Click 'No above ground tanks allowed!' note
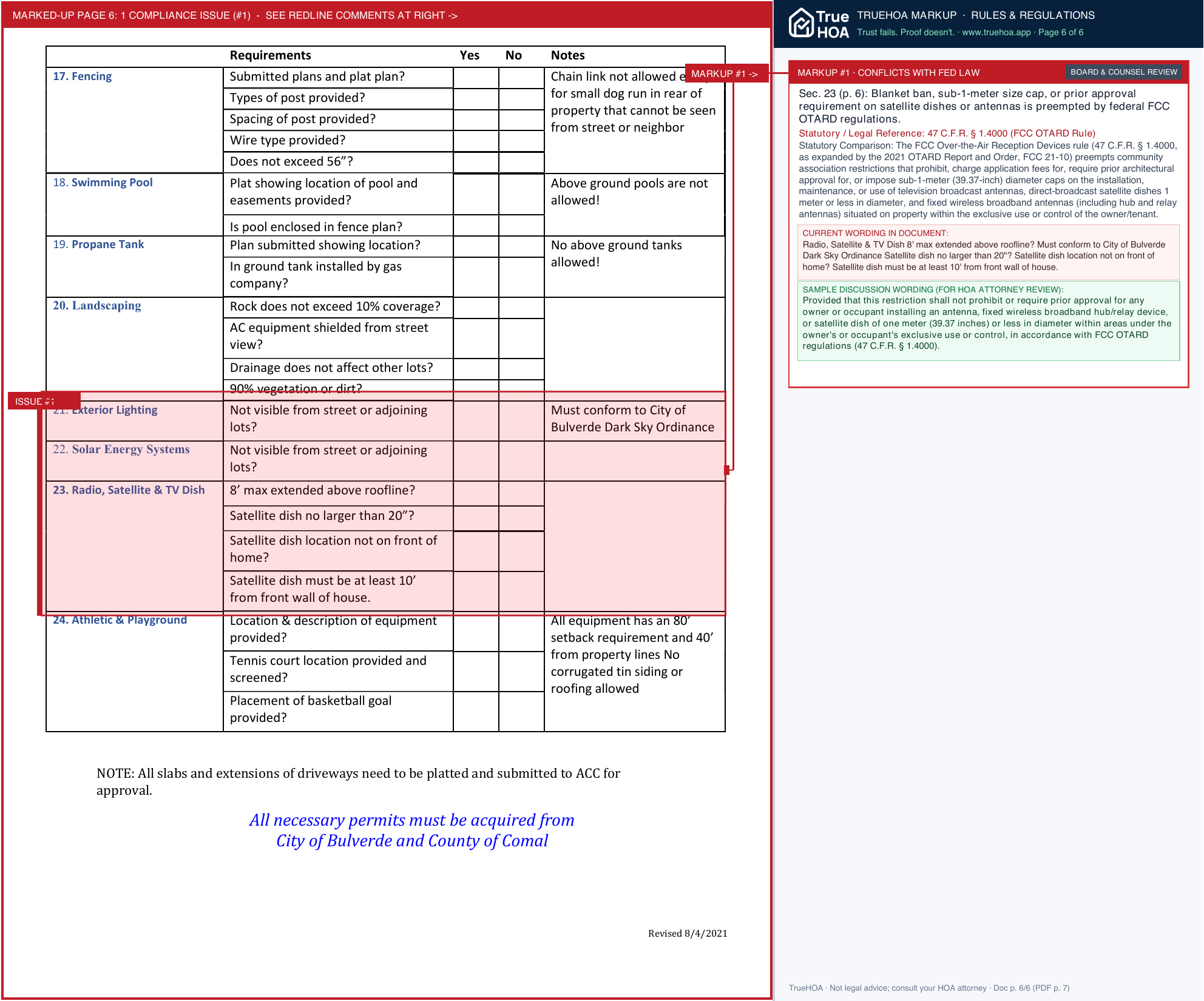 pos(617,254)
